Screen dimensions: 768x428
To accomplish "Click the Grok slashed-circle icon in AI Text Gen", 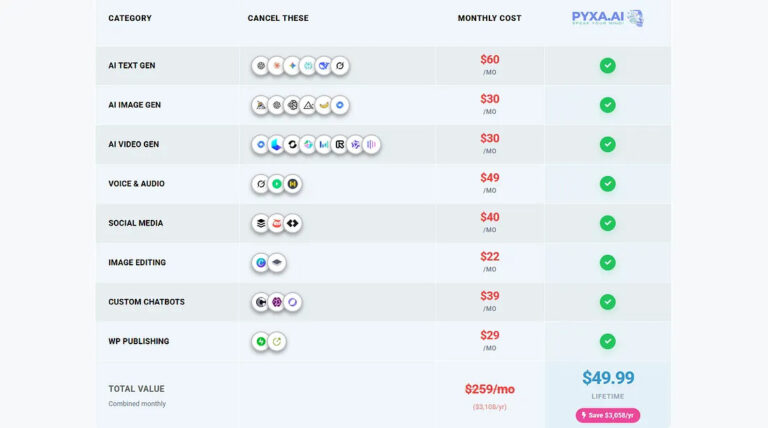I will (x=339, y=66).
